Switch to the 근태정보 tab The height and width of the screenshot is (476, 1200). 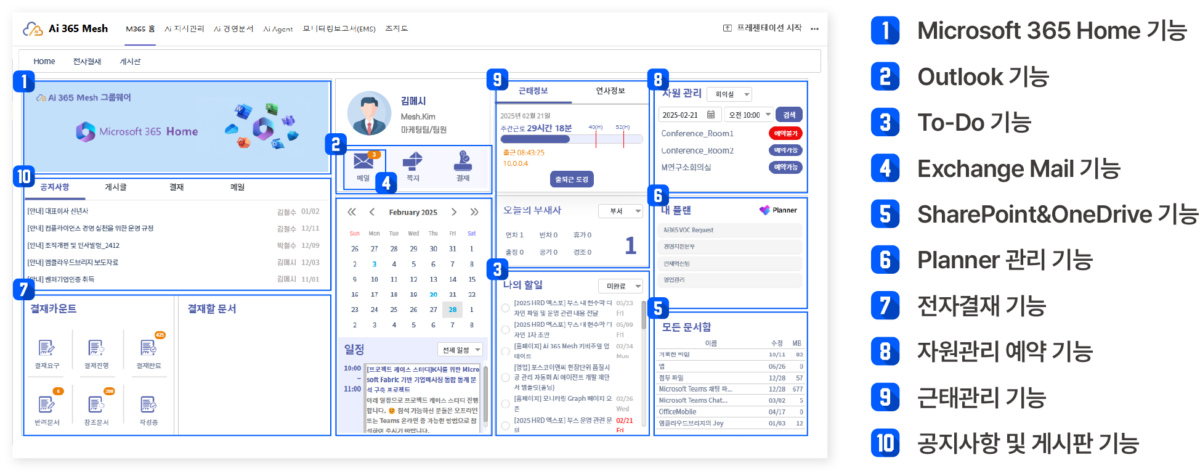pyautogui.click(x=533, y=90)
